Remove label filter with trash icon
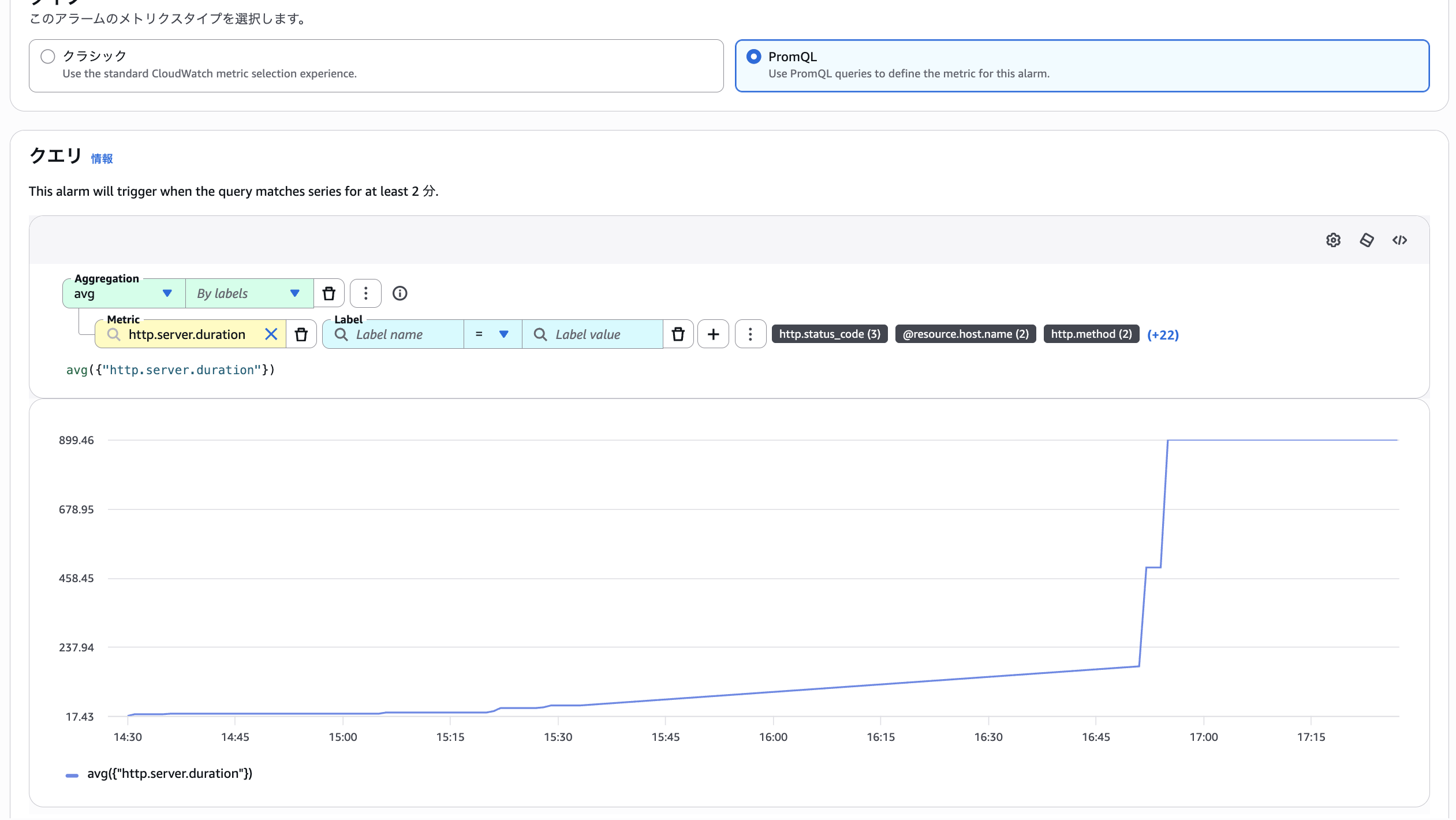Screen dimensions: 1456x820 pyautogui.click(x=678, y=334)
